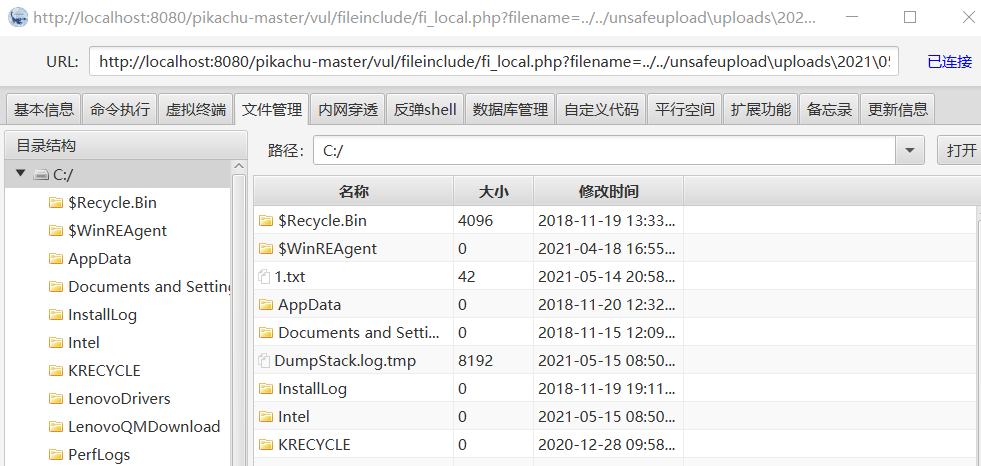This screenshot has width=981, height=466.
Task: Open the 扩展功能 tab
Action: pos(761,109)
